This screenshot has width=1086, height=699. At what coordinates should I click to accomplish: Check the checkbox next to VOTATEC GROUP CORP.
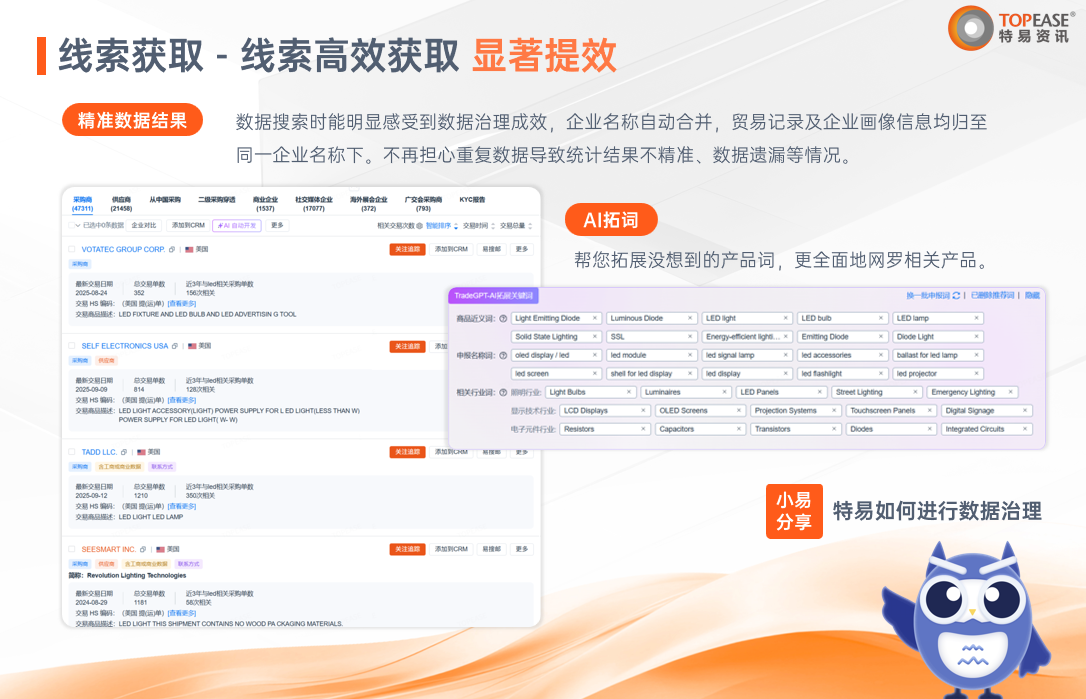pyautogui.click(x=71, y=248)
